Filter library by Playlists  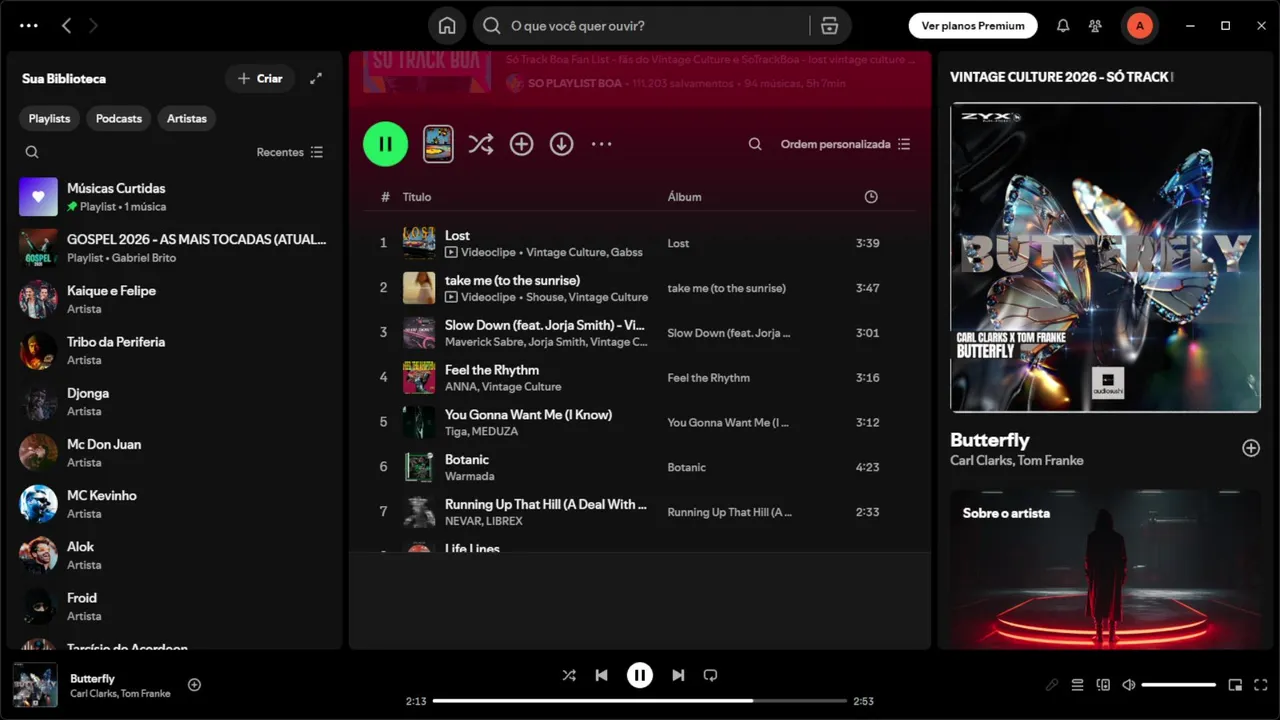tap(49, 118)
